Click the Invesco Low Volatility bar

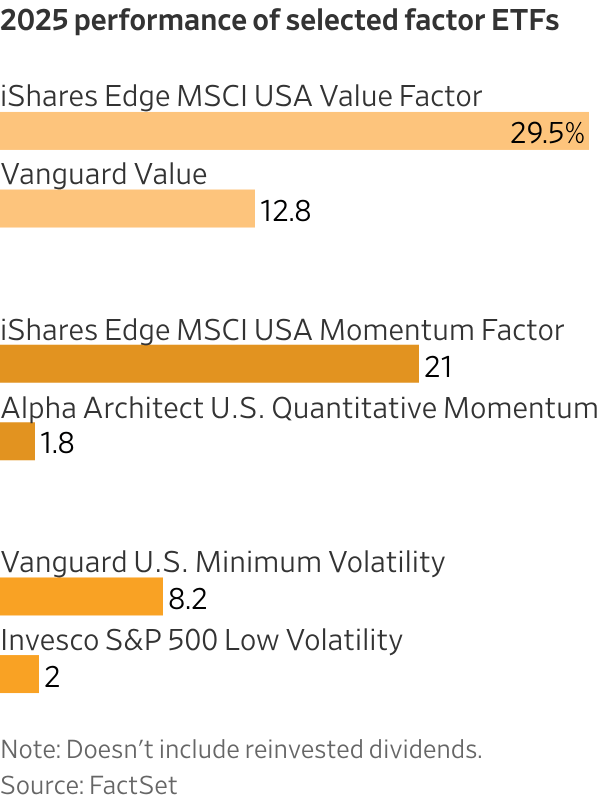click(x=19, y=675)
